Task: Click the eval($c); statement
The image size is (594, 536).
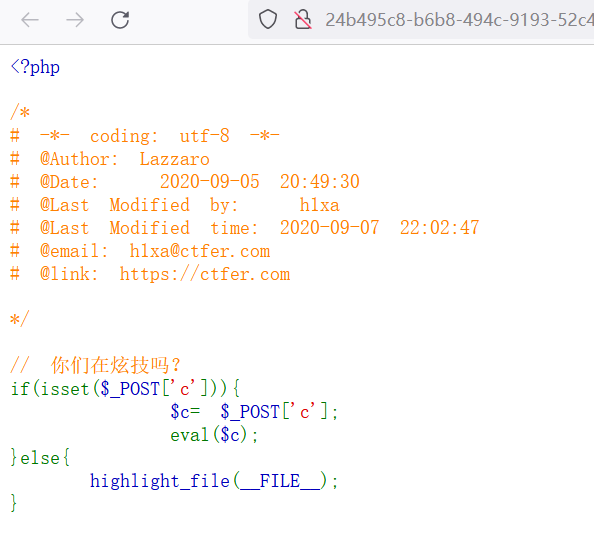Action: pyautogui.click(x=214, y=435)
